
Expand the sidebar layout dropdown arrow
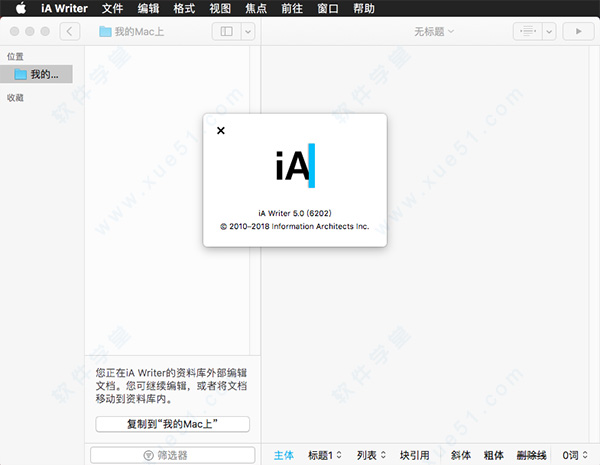coord(248,31)
